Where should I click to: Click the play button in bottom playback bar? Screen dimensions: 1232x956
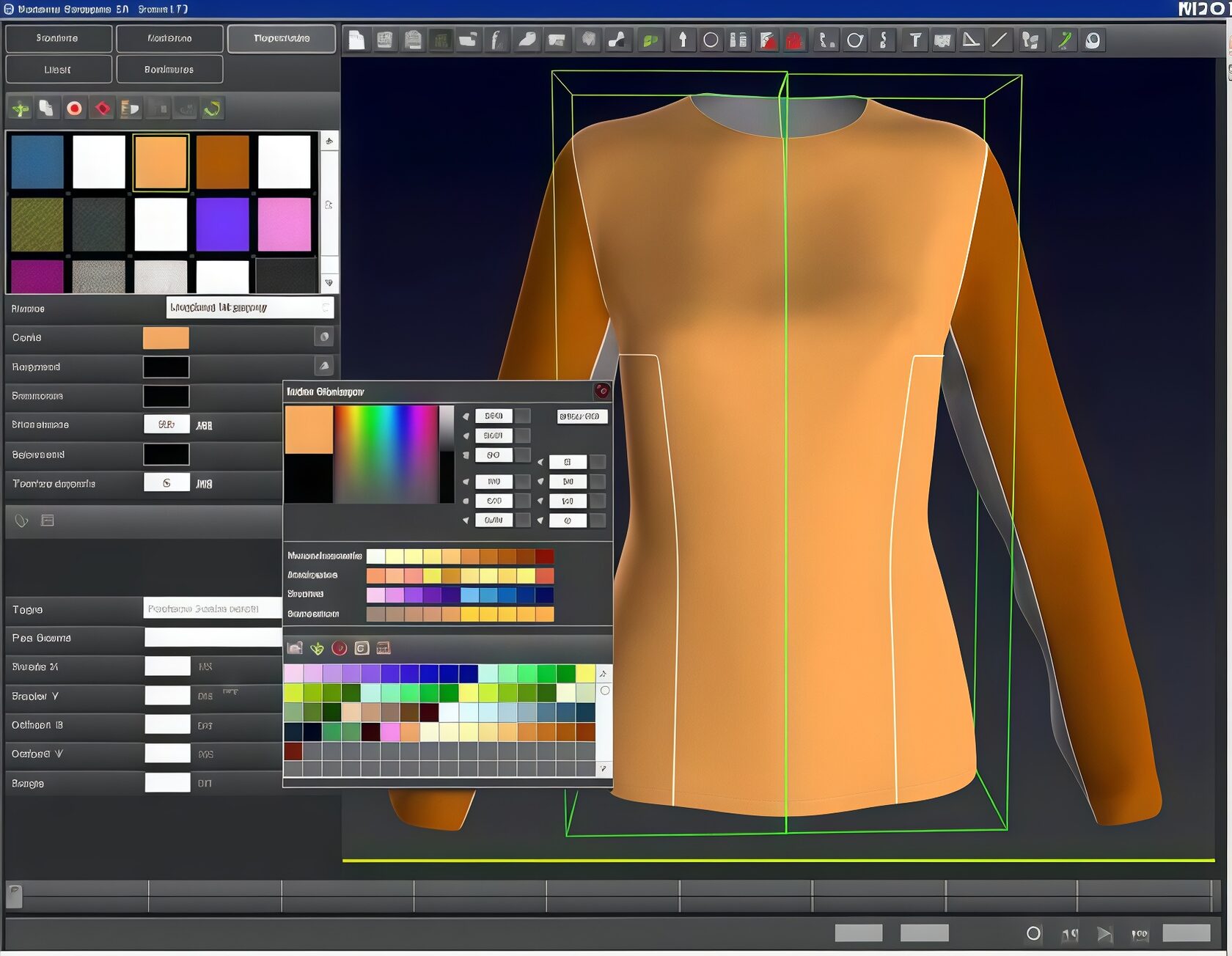(x=1104, y=933)
